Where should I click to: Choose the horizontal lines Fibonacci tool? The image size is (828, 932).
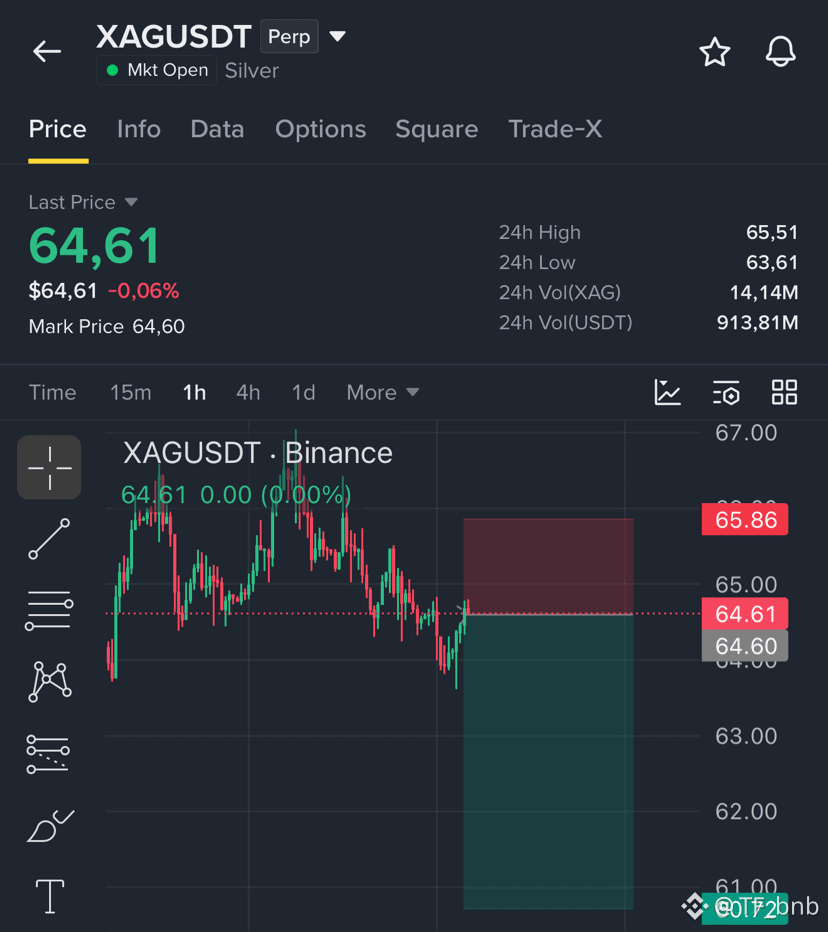(x=49, y=610)
